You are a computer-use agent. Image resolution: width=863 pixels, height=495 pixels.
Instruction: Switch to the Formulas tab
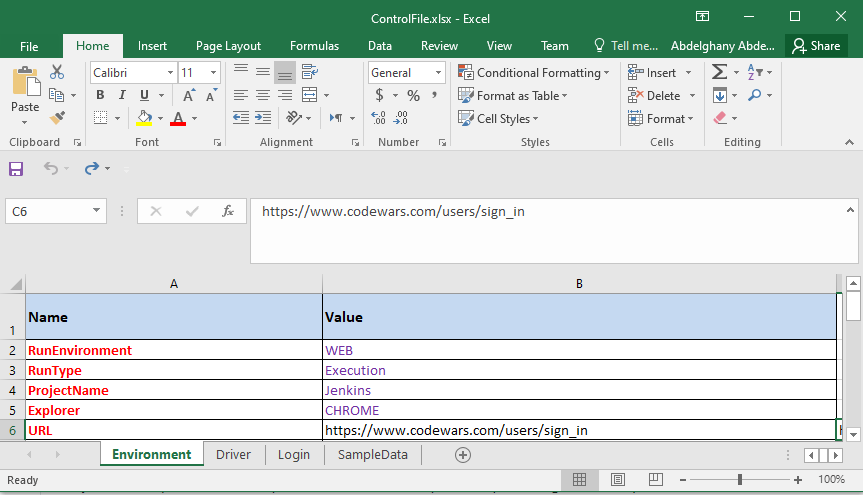coord(314,46)
